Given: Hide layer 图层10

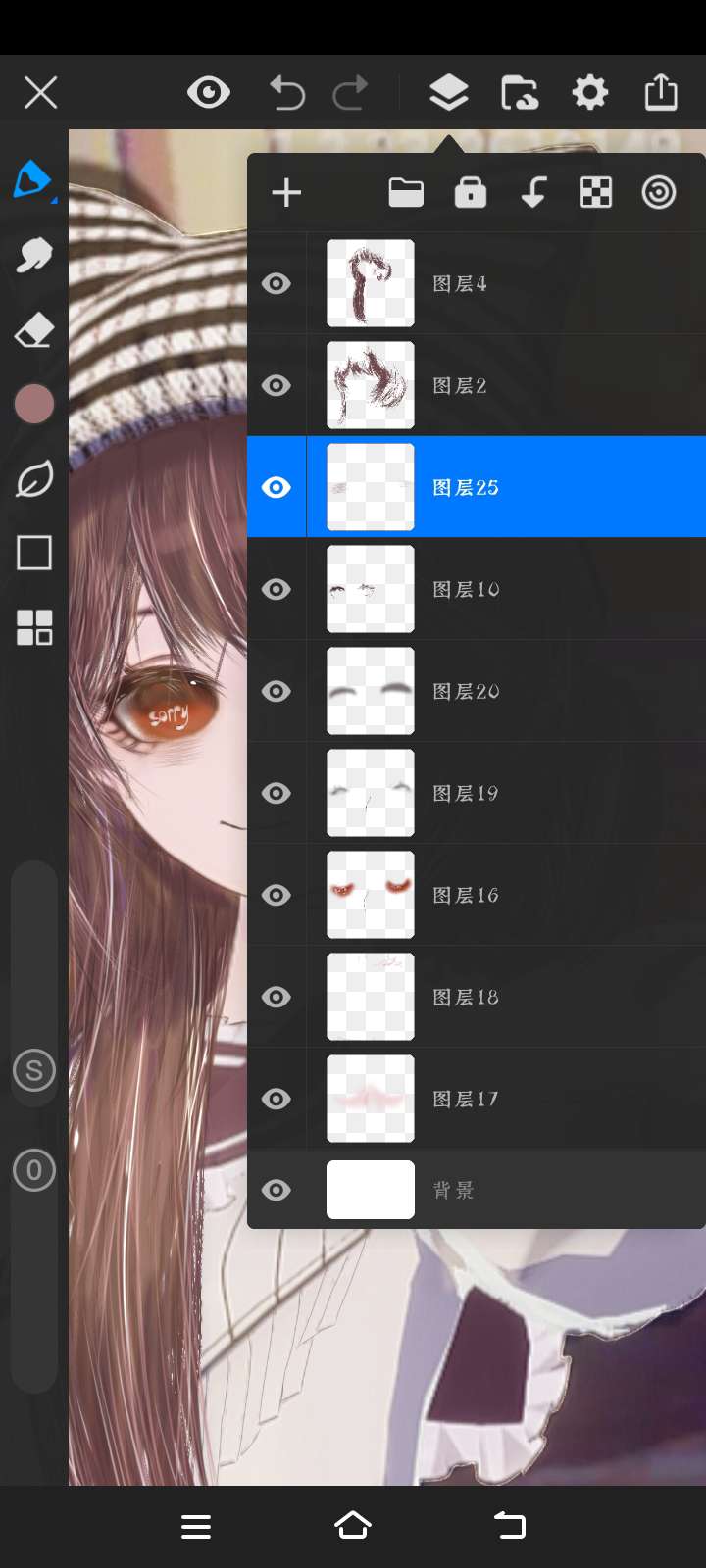Looking at the screenshot, I should (277, 589).
